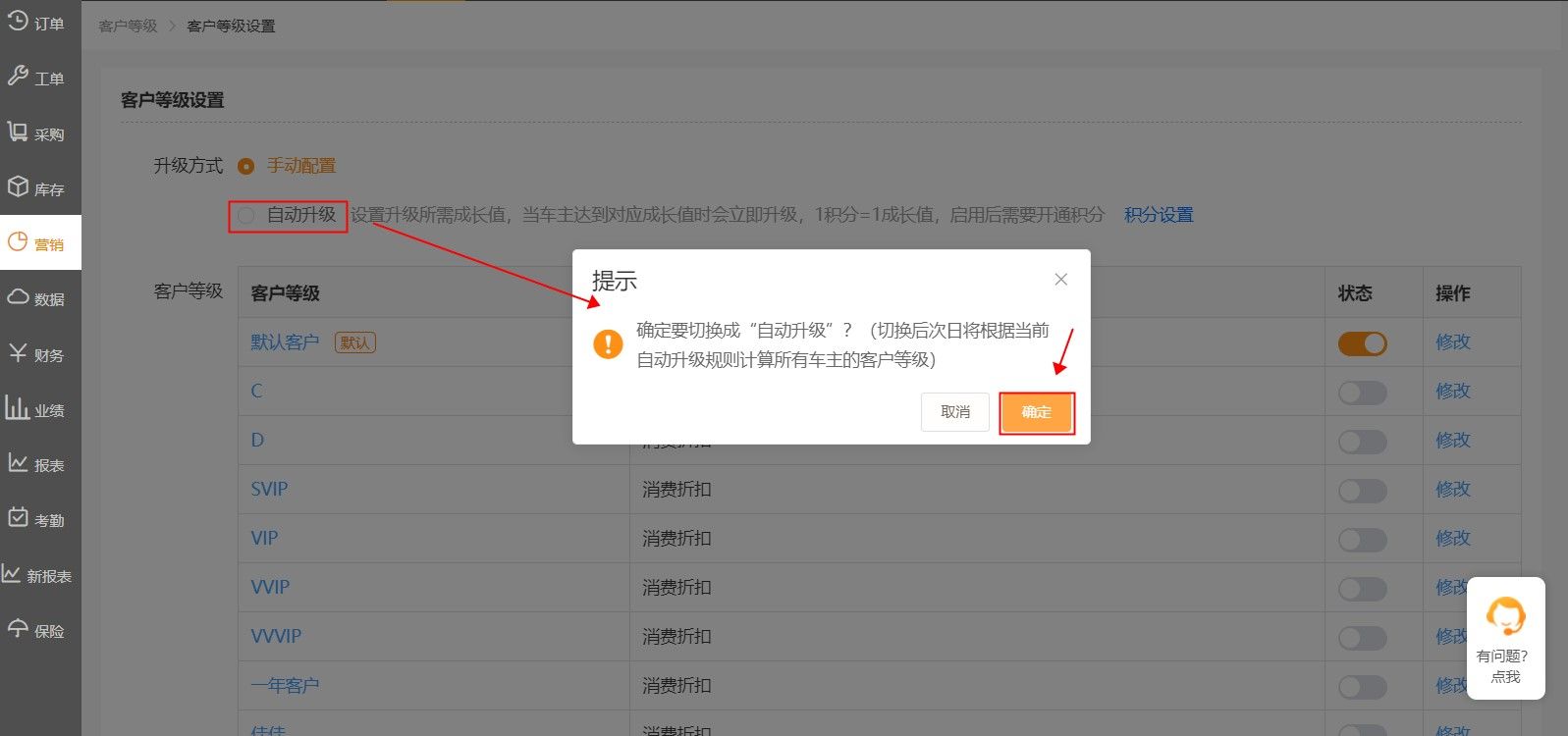Click the C level name link
1568x736 pixels.
click(x=256, y=391)
